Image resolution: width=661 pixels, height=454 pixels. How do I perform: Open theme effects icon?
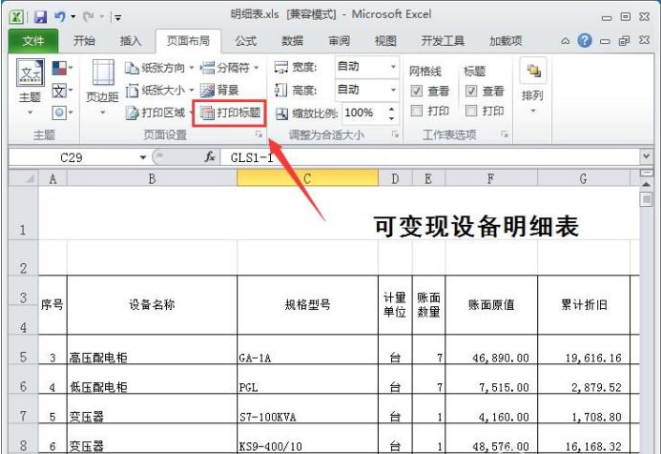pos(62,113)
